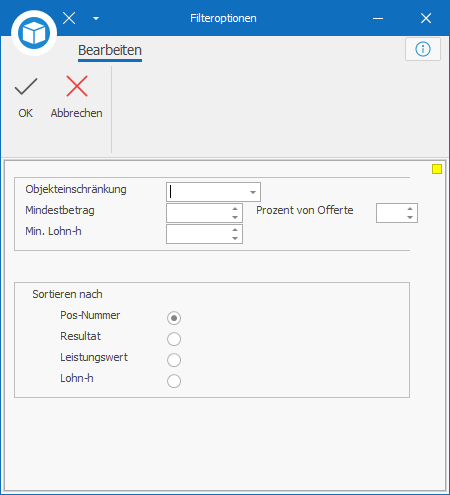The height and width of the screenshot is (495, 450).
Task: Select Lohn-h sort radio button
Action: coord(174,381)
